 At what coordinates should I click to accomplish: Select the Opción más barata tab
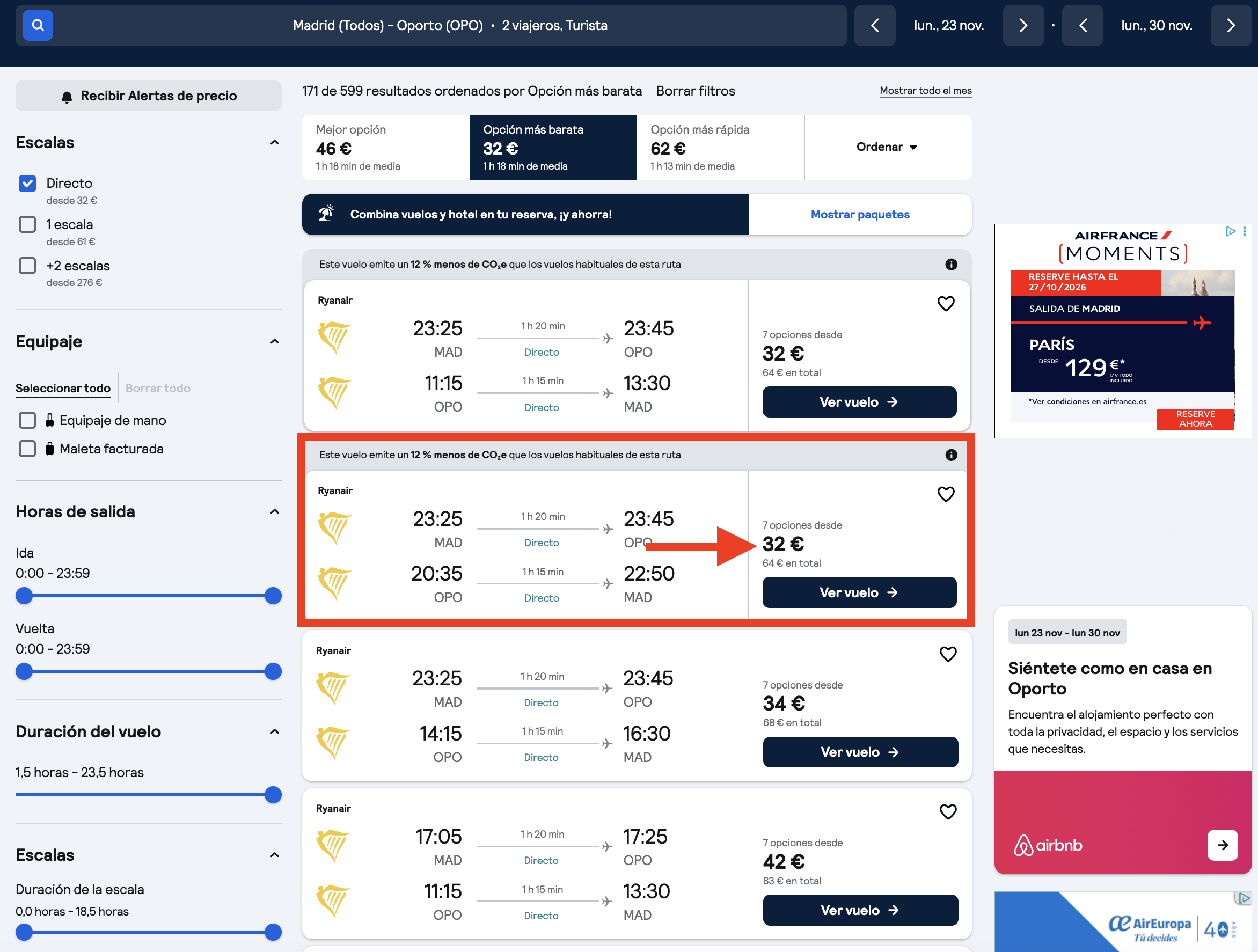click(553, 147)
